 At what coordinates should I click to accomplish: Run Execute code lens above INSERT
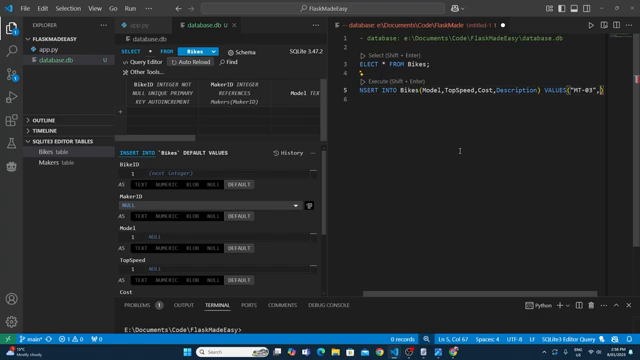pyautogui.click(x=393, y=82)
